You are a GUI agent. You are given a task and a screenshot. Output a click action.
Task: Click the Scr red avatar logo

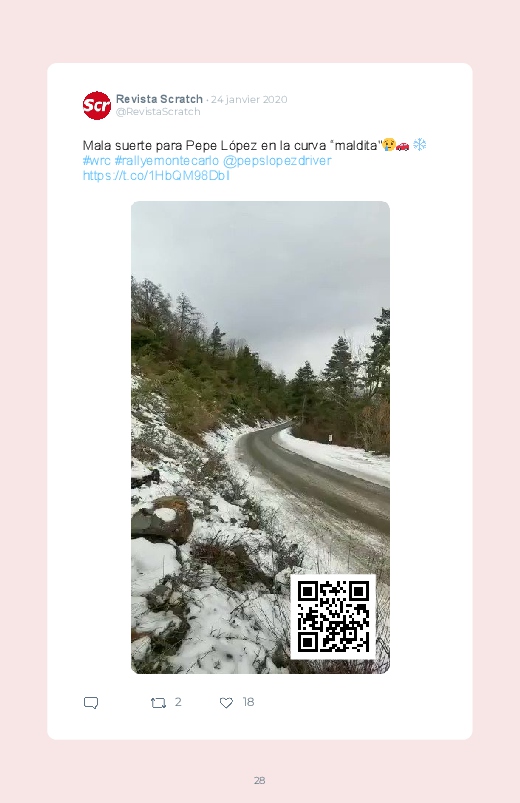(x=97, y=105)
